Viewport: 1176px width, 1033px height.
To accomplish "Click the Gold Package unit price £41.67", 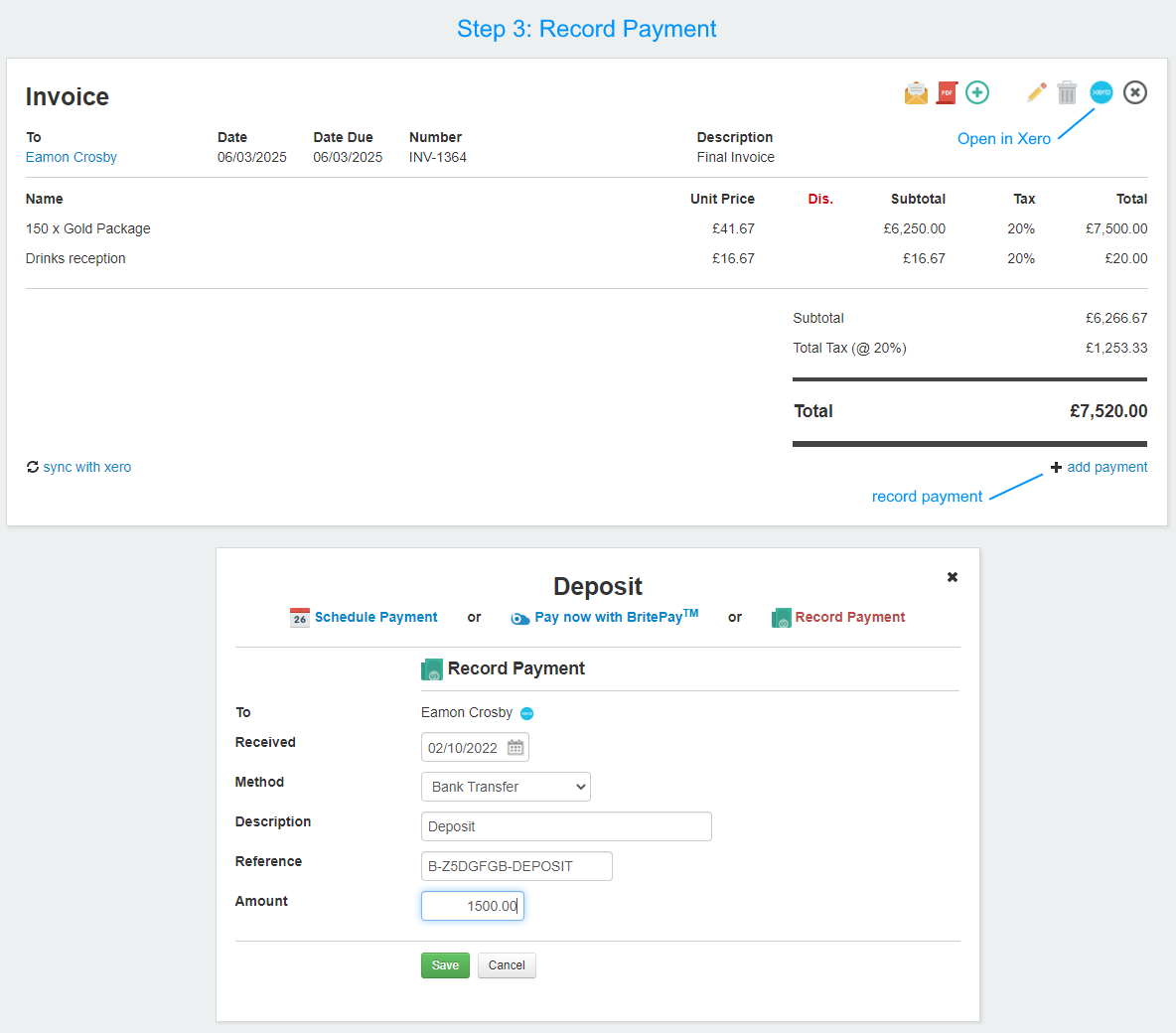I will pyautogui.click(x=733, y=228).
